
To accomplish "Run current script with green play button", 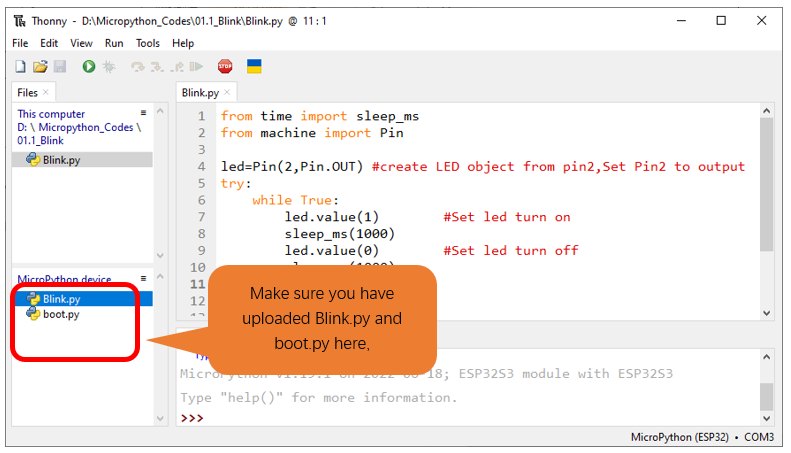I will pos(89,67).
